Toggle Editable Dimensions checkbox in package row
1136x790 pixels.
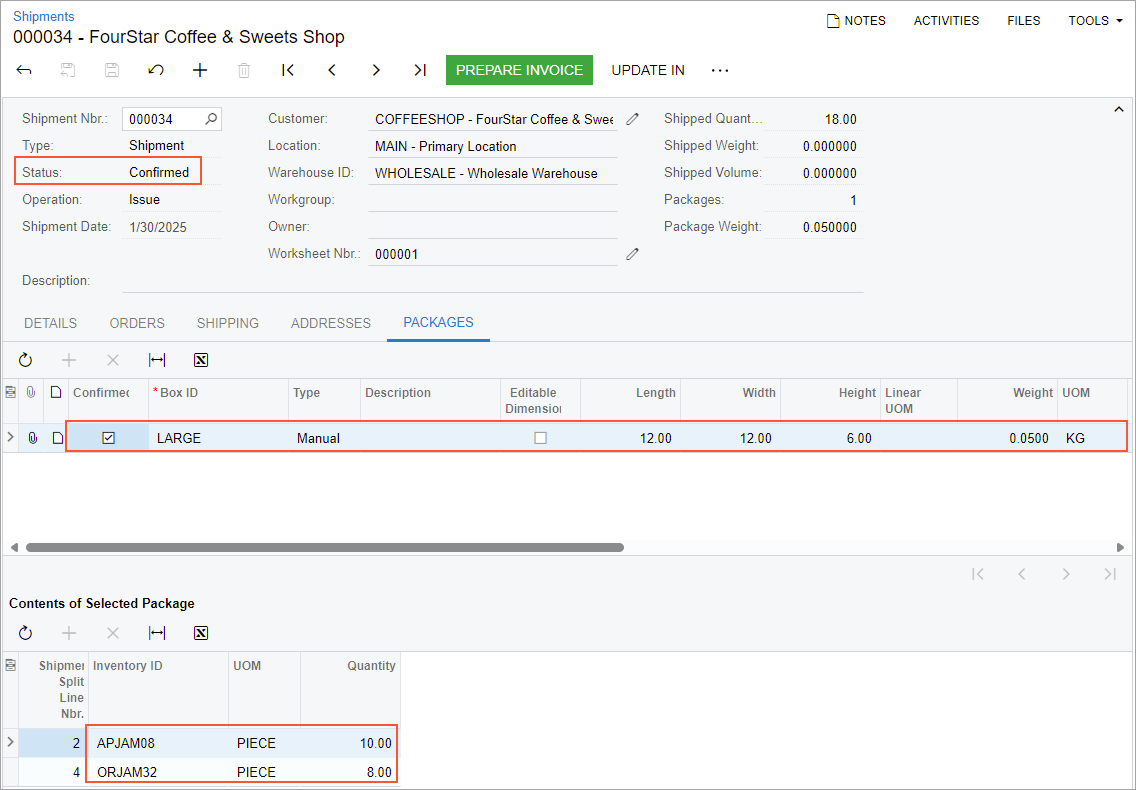click(x=540, y=438)
